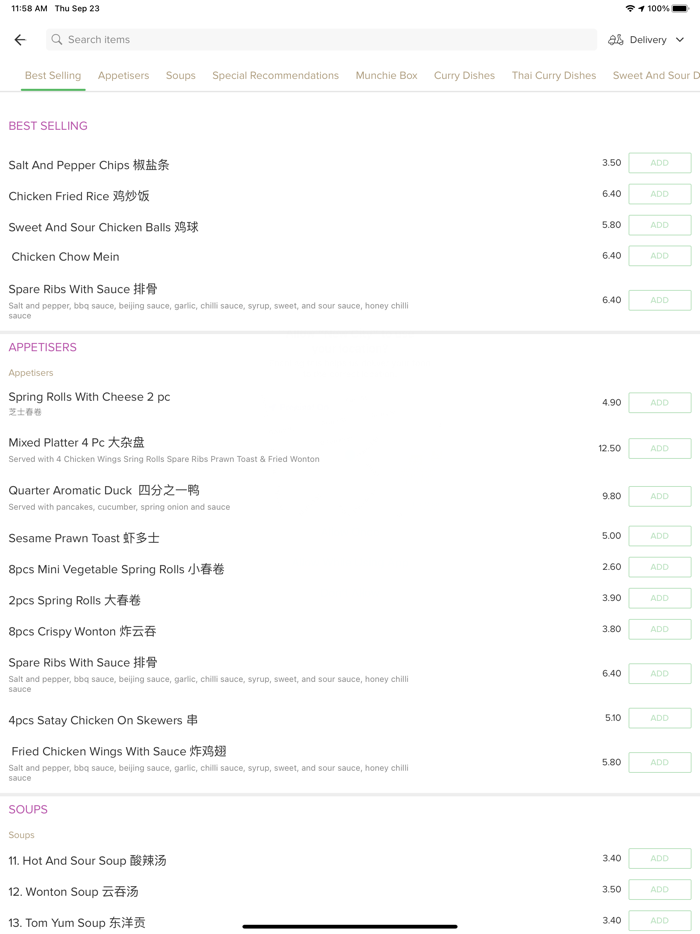700x934 pixels.
Task: Add Hot And Sour Soup
Action: pyautogui.click(x=659, y=859)
